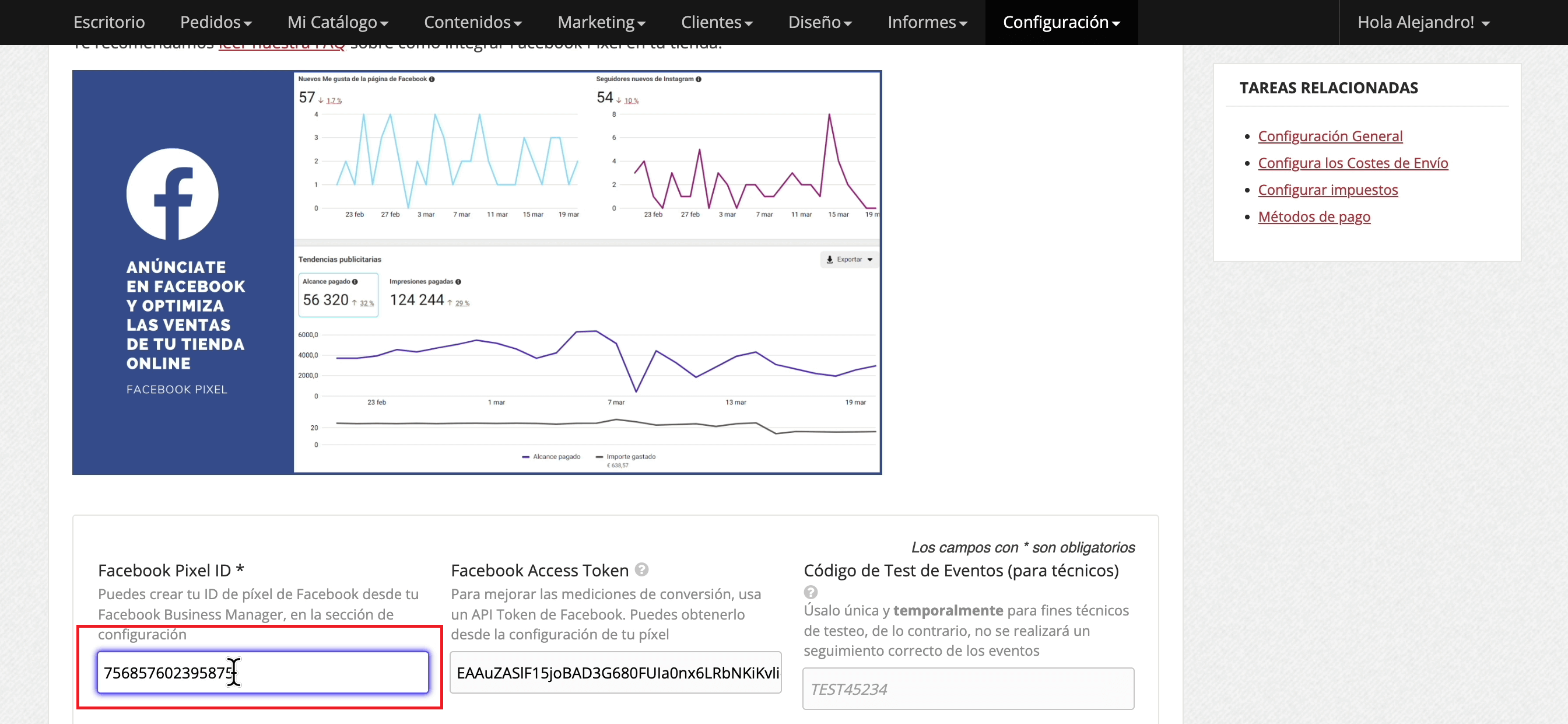This screenshot has height=724, width=1568.
Task: Click into the Facebook Pixel ID field
Action: pyautogui.click(x=263, y=672)
